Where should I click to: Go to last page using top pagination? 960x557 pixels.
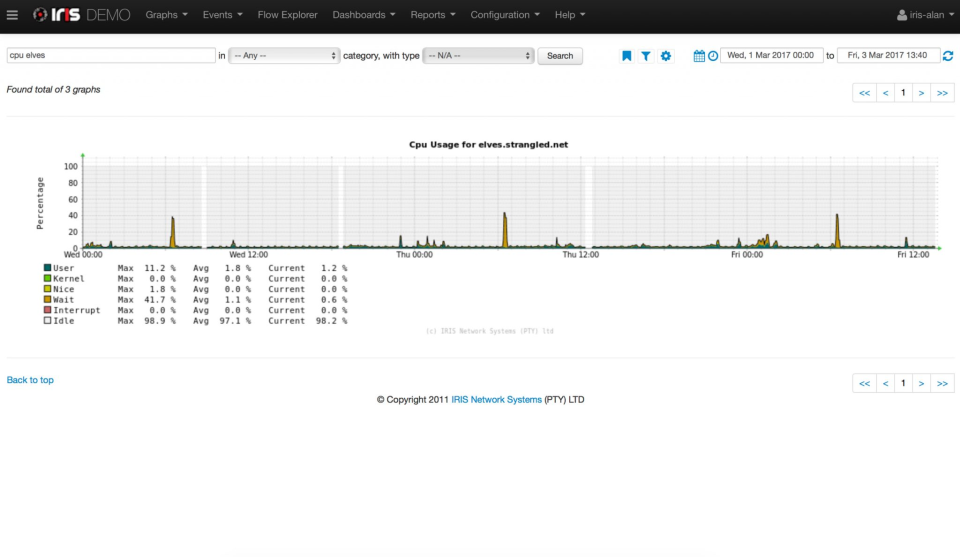[942, 93]
